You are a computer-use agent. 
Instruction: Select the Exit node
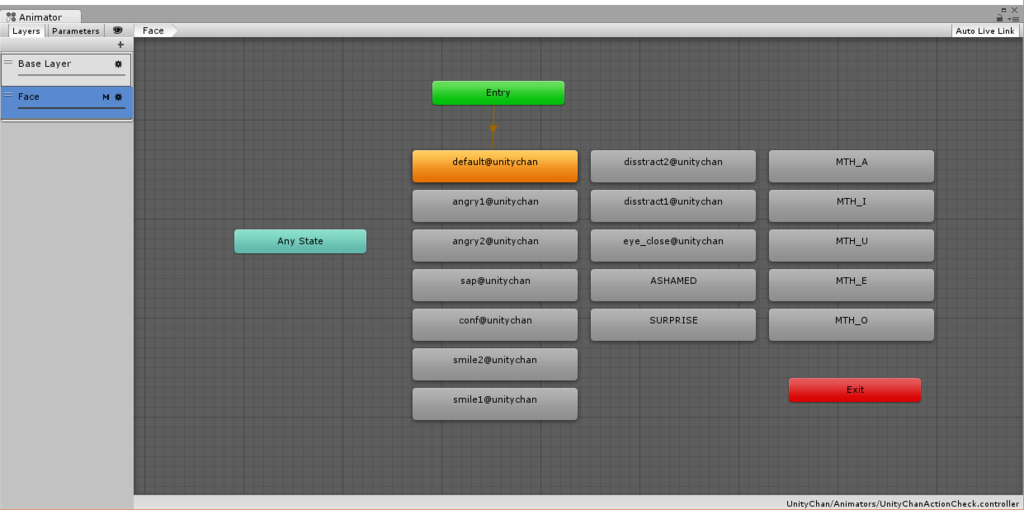[855, 390]
